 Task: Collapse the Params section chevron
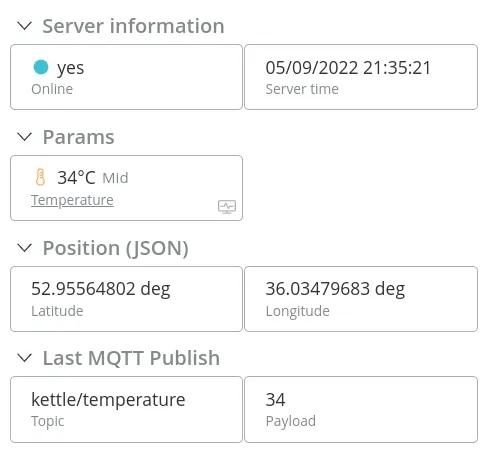click(24, 137)
